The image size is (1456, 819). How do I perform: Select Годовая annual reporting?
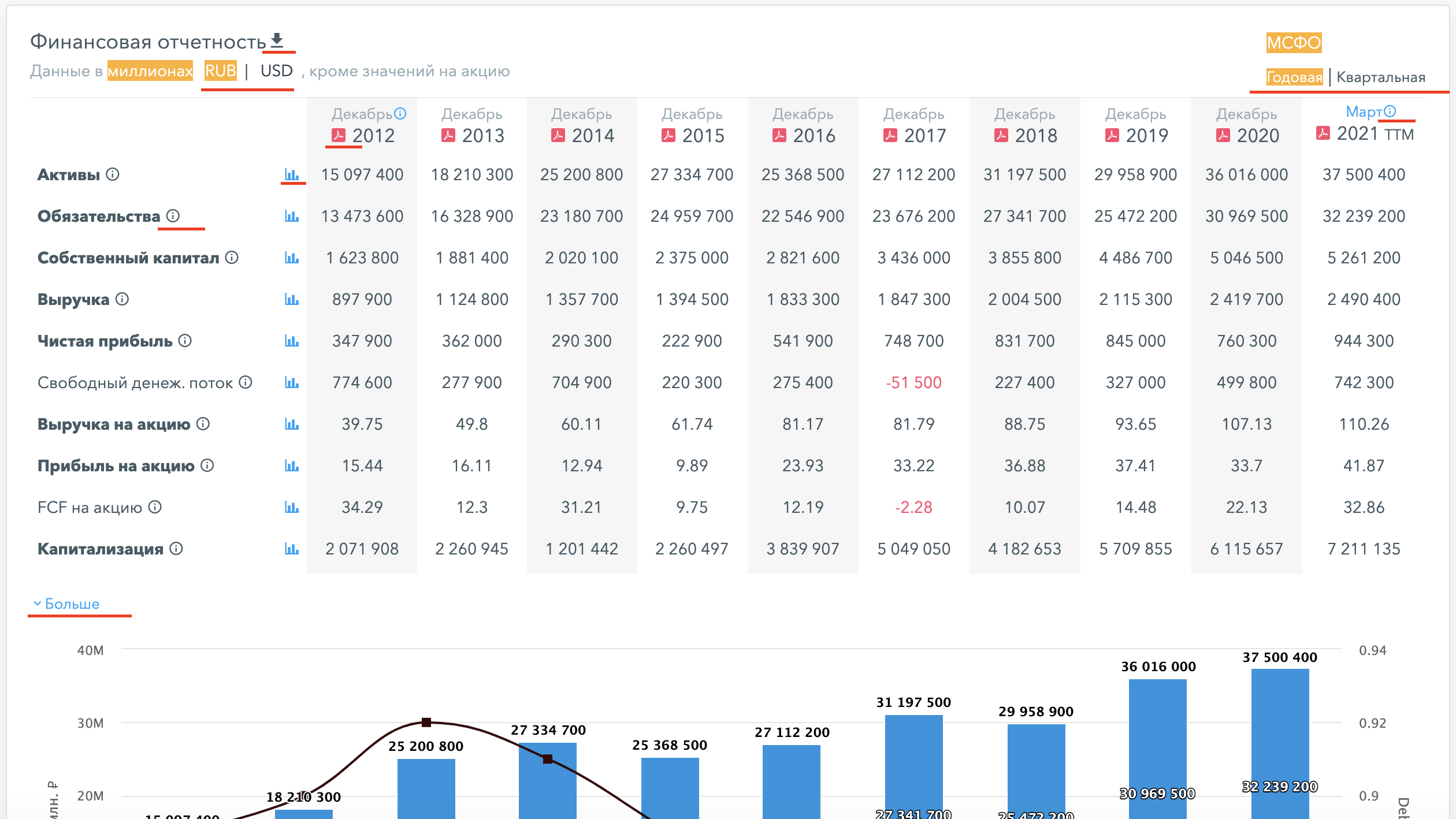pyautogui.click(x=1294, y=77)
